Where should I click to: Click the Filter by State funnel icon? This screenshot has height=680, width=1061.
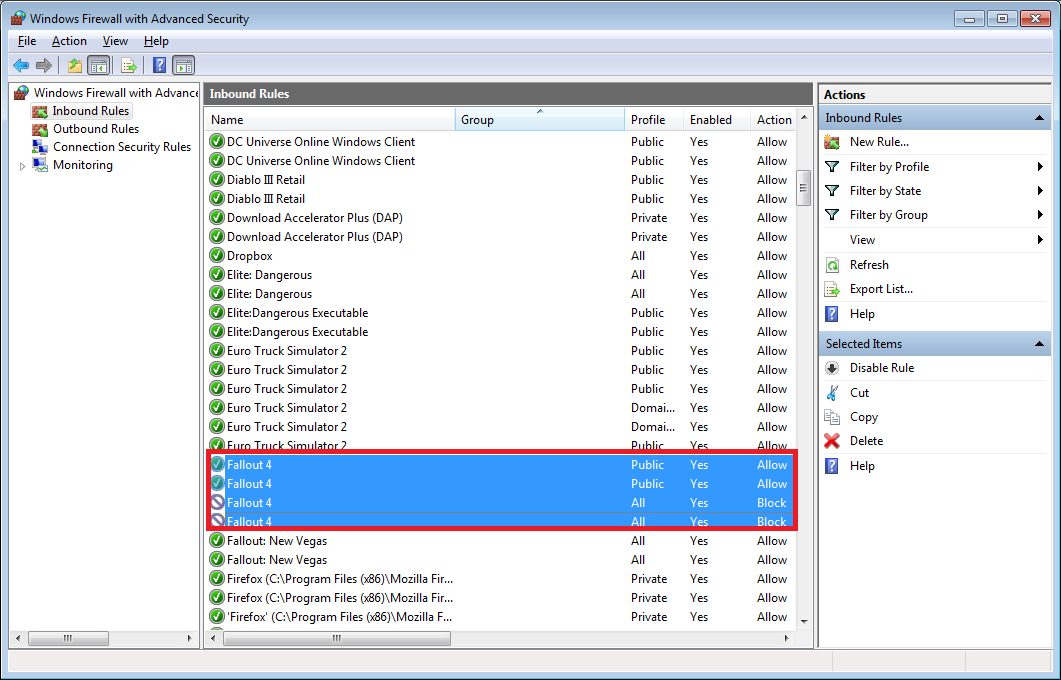(832, 191)
